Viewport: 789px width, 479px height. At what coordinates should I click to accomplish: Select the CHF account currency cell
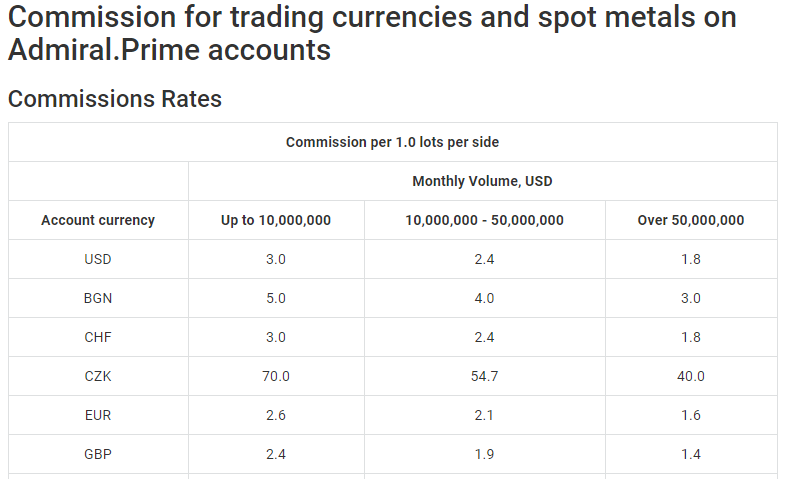pyautogui.click(x=98, y=337)
